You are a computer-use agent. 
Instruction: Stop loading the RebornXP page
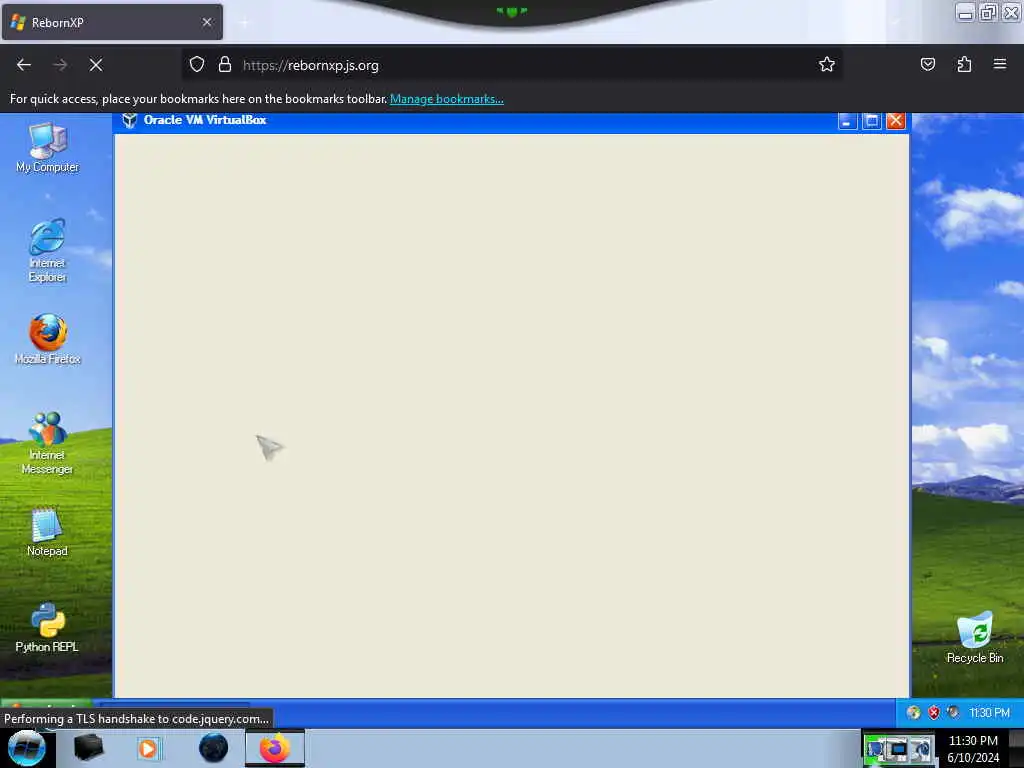[x=96, y=65]
